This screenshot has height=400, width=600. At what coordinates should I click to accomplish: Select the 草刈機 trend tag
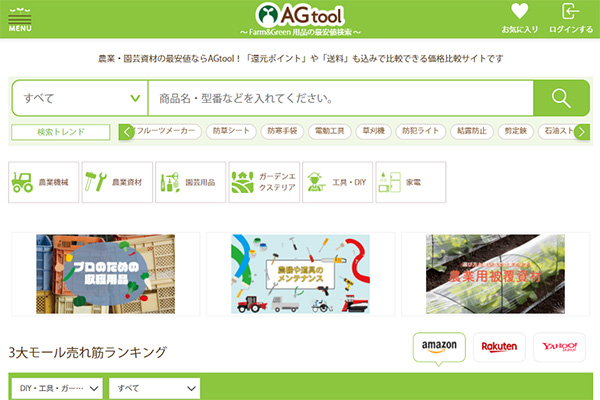373,131
